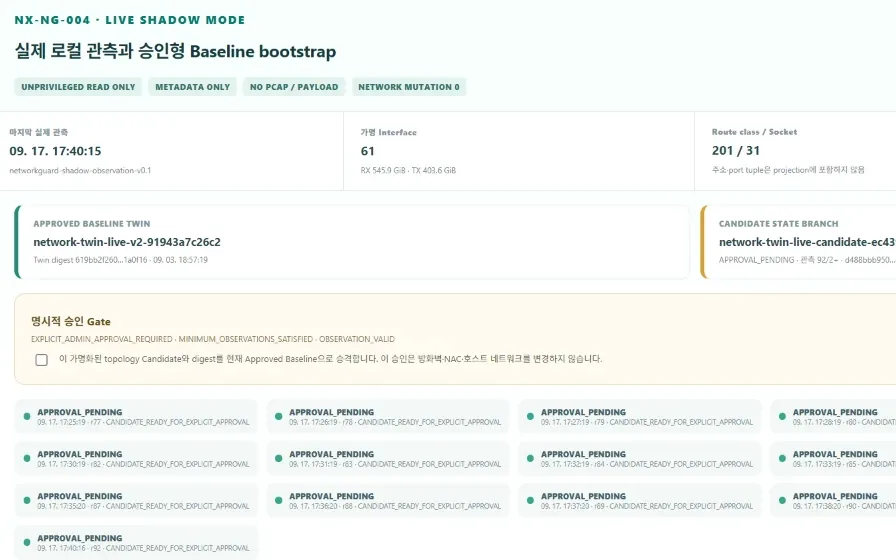Screen dimensions: 896x560
Task: Click the last observation time 09. 17. 17:40:15
Action: [55, 151]
